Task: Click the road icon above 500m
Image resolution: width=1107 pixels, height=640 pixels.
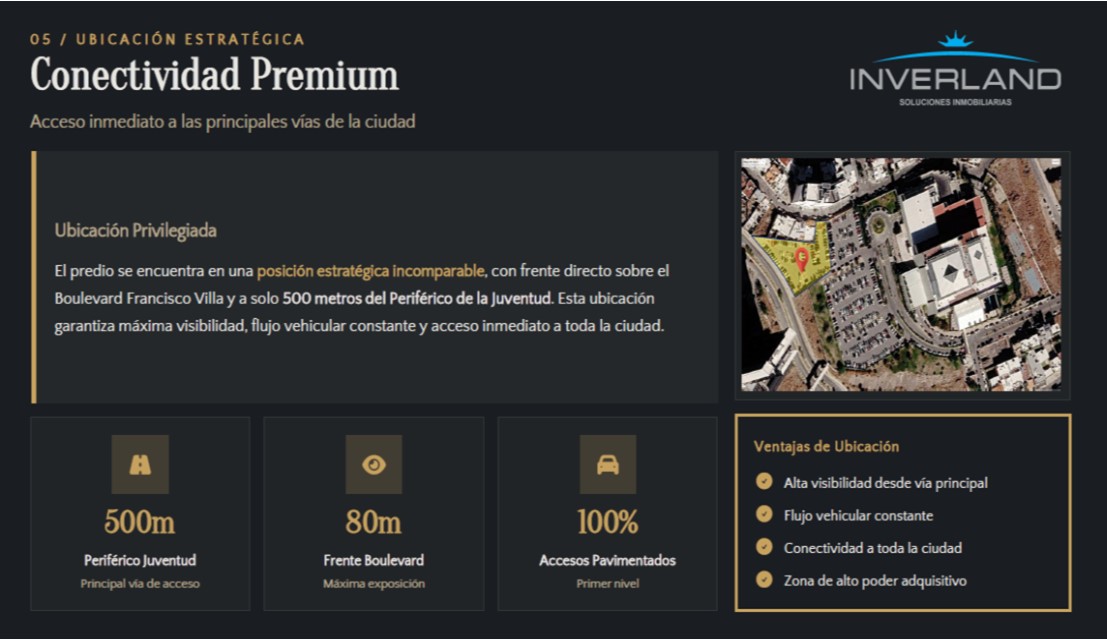Action: coord(140,464)
